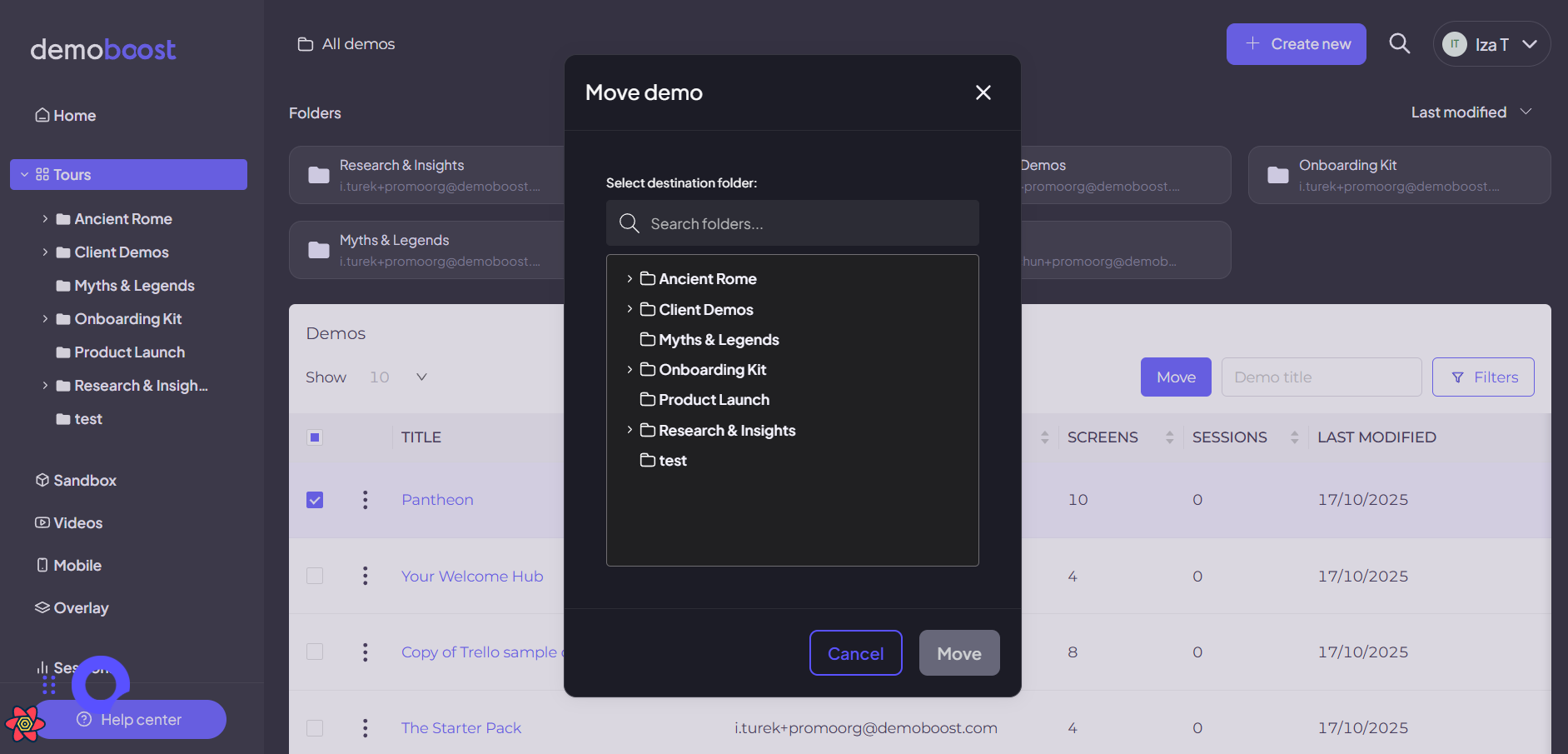Open the Iza T account menu
The width and height of the screenshot is (1568, 754).
tap(1491, 44)
